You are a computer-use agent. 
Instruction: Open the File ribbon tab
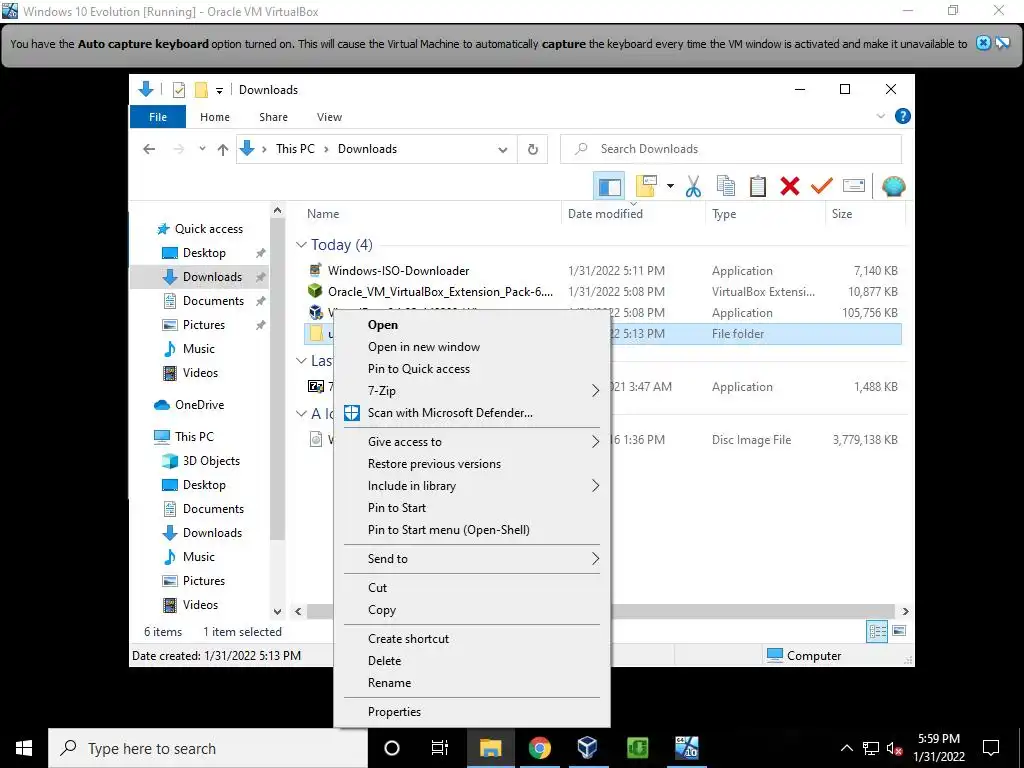click(158, 117)
